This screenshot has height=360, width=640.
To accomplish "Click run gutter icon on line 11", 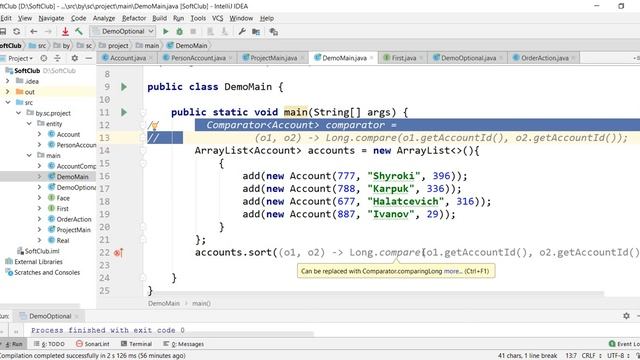I will tap(124, 112).
